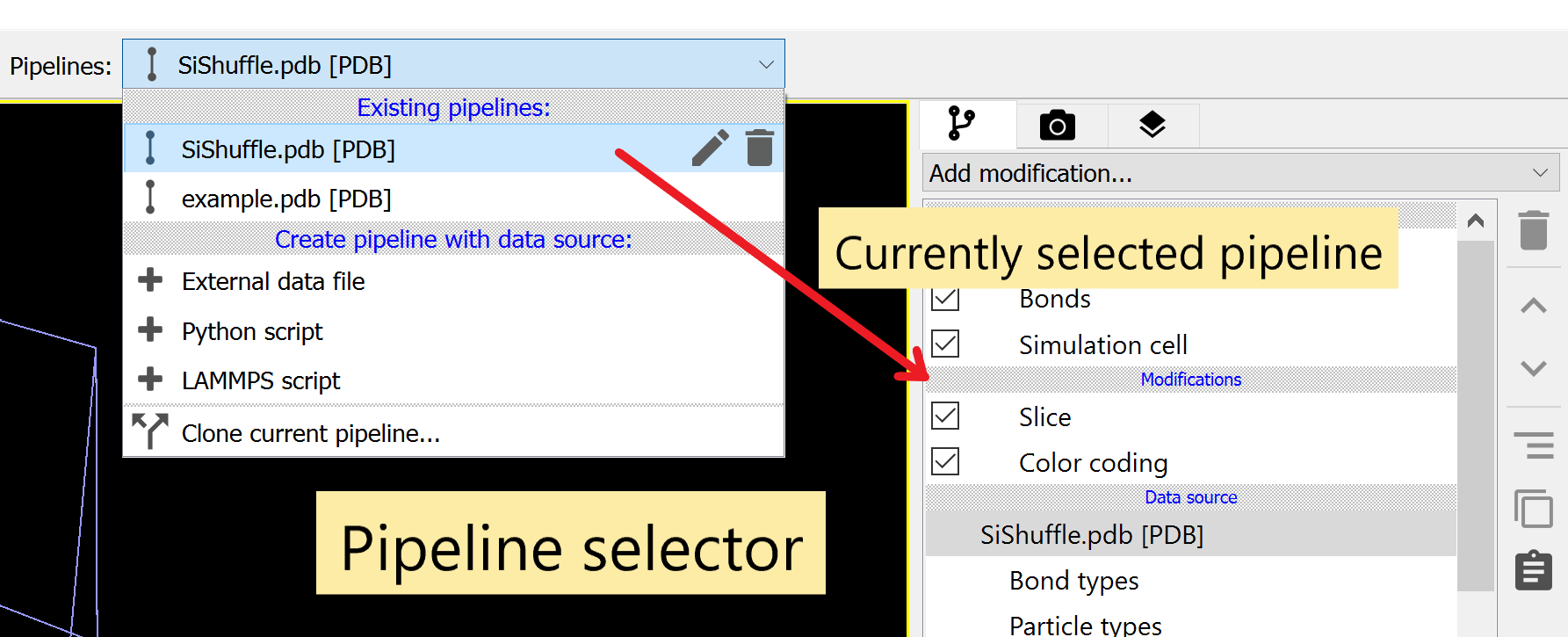The width and height of the screenshot is (1568, 637).
Task: Click the pencil rename icon for SiShuffle.pdb
Action: click(710, 148)
